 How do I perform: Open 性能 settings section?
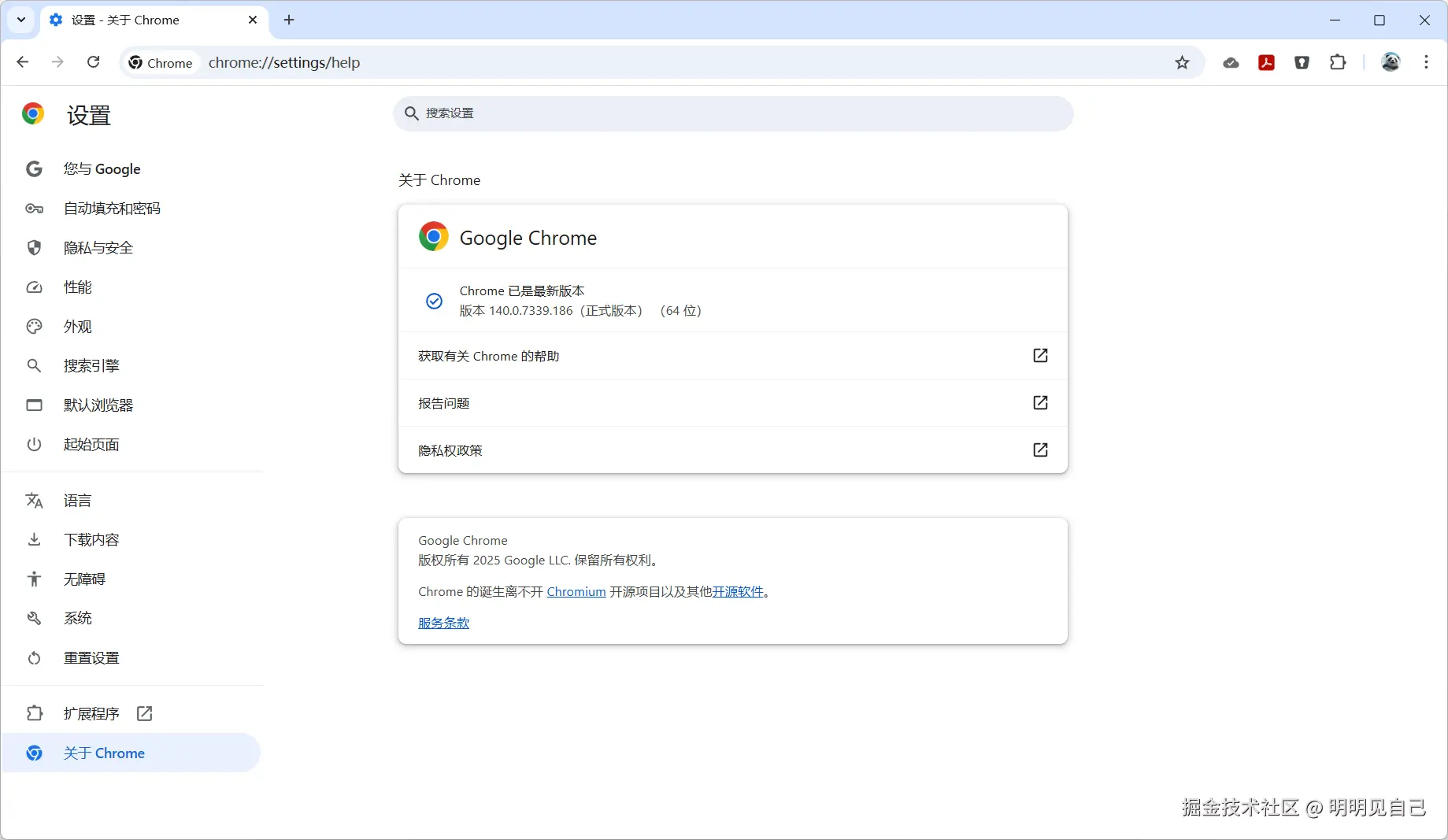(131, 287)
